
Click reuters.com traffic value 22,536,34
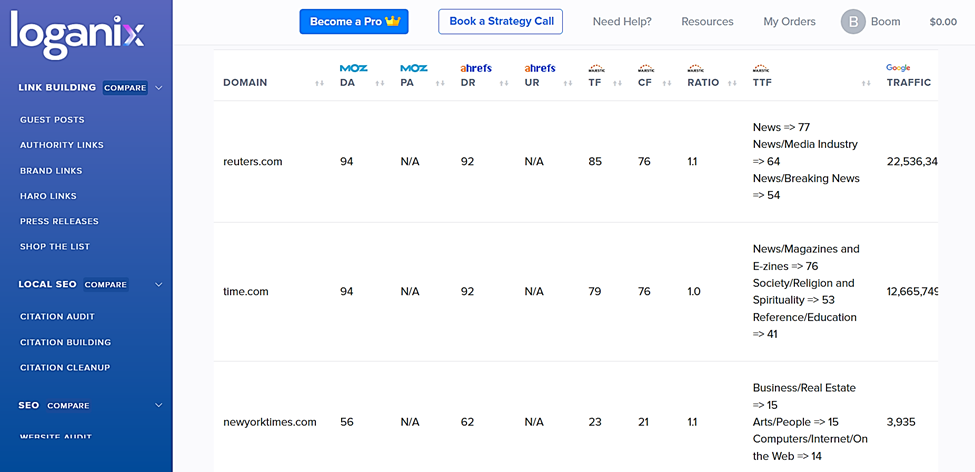[x=912, y=162]
